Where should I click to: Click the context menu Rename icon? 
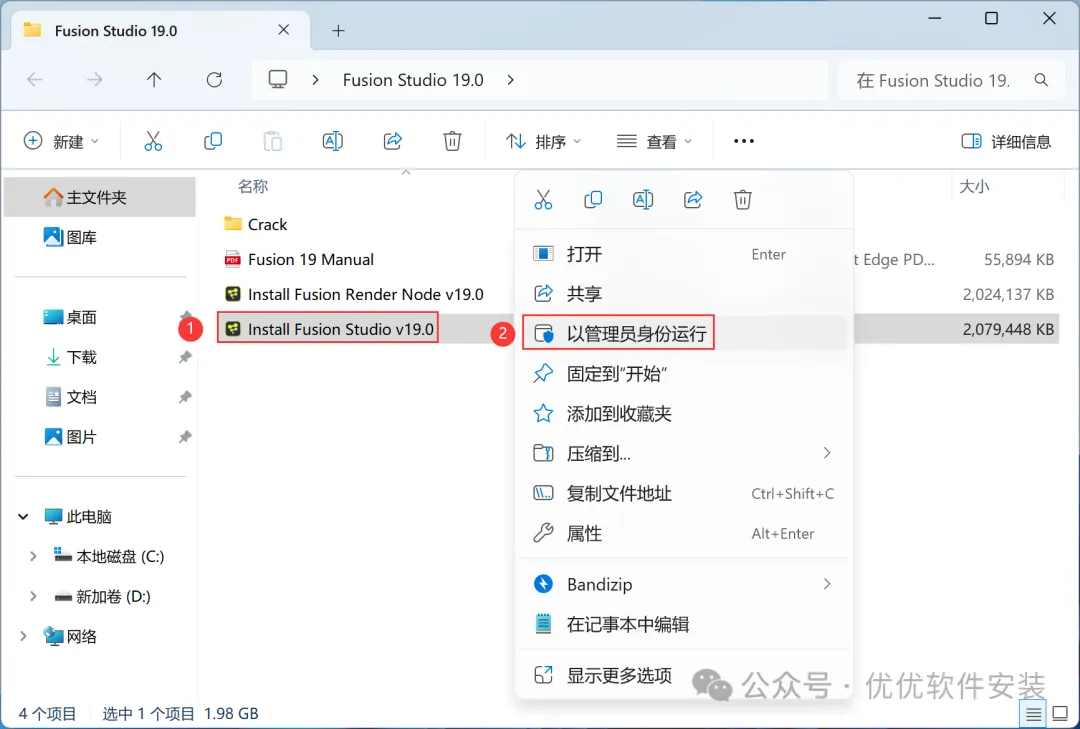tap(643, 200)
